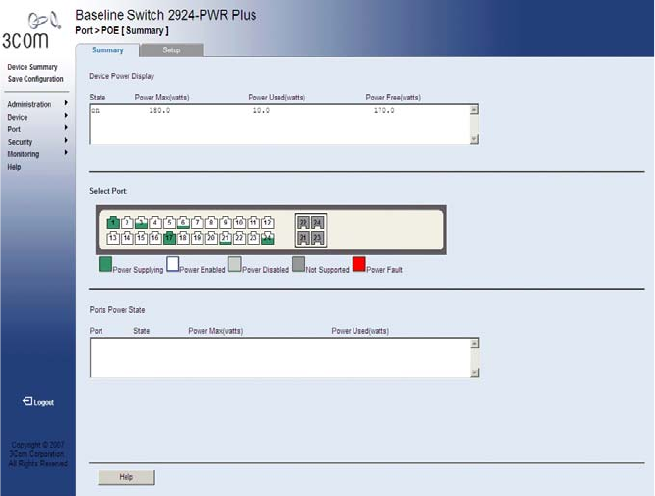Click inside the empty Ports Power State list
This screenshot has width=655, height=496.
tap(280, 358)
